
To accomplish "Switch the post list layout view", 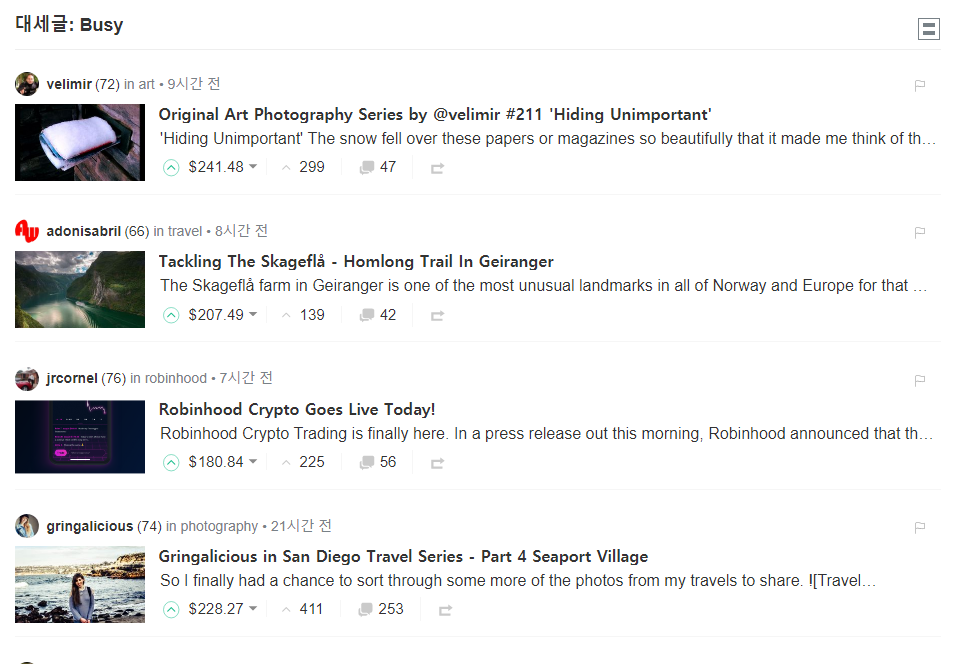I will (x=928, y=29).
